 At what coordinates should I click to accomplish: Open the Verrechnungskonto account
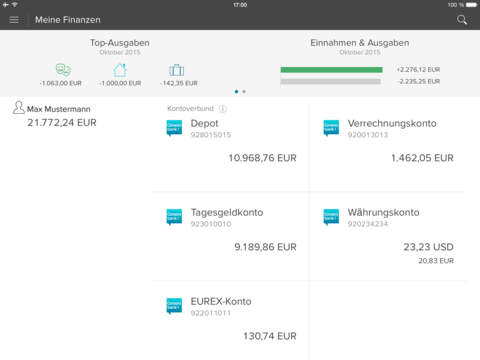387,147
